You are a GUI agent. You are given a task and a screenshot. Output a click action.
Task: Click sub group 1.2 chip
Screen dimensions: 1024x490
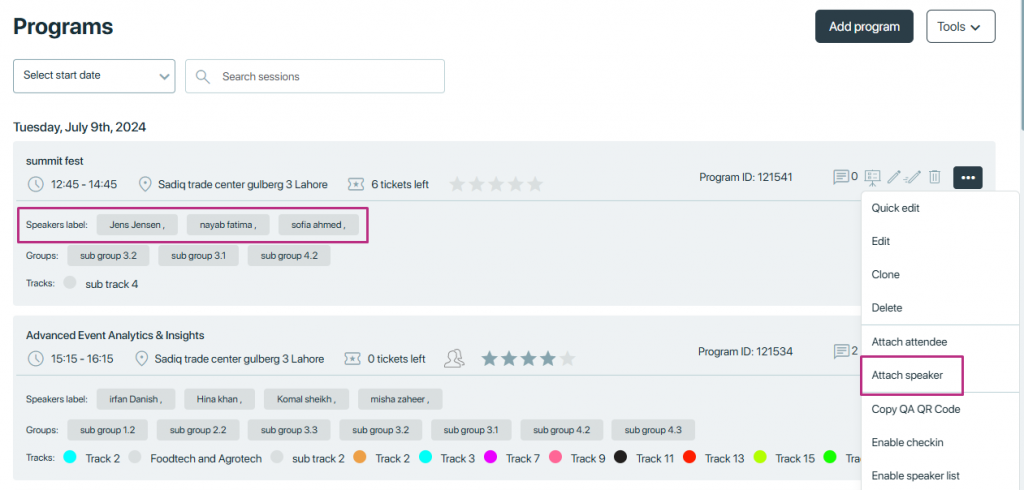(108, 430)
